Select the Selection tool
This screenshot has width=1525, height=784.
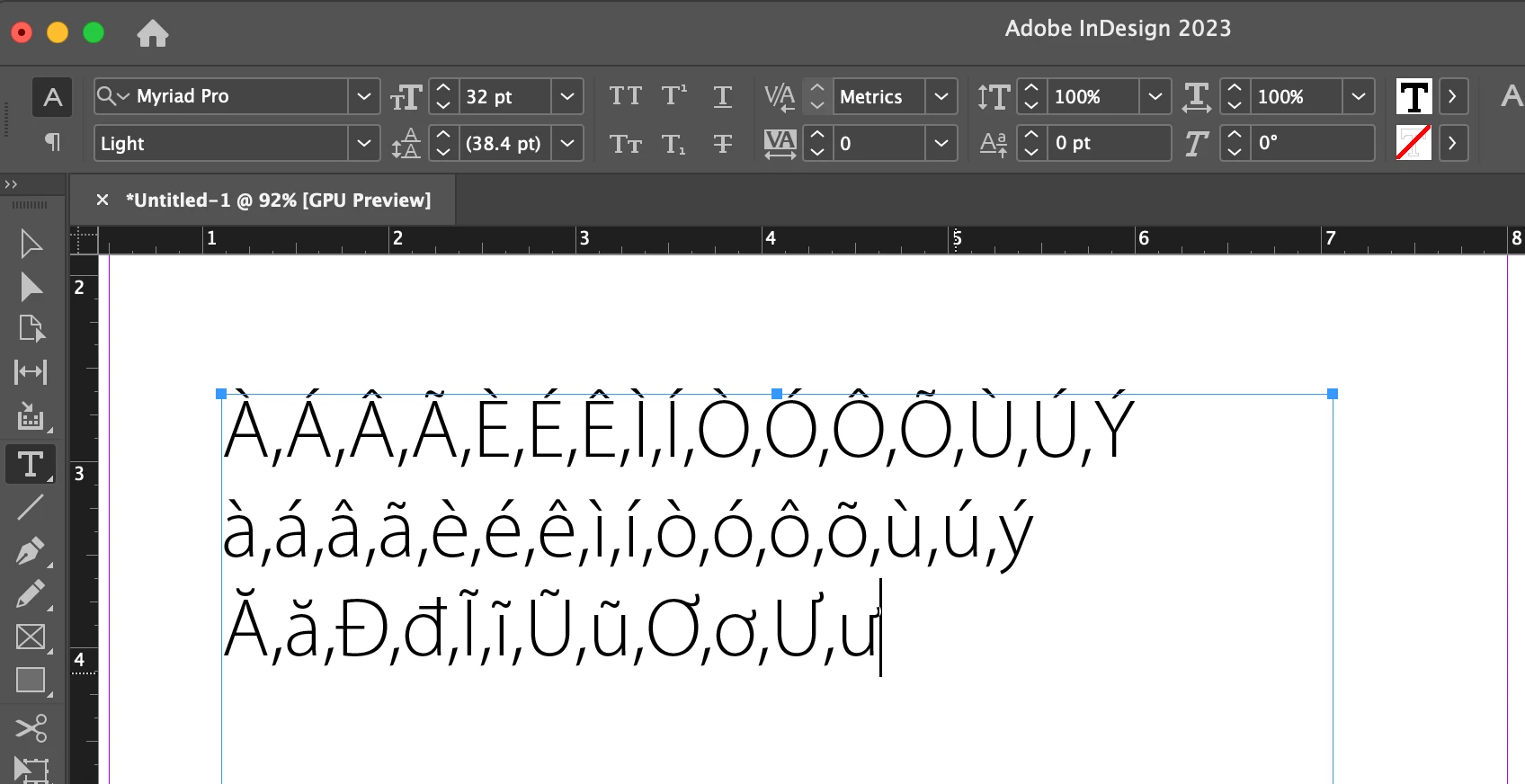point(31,244)
